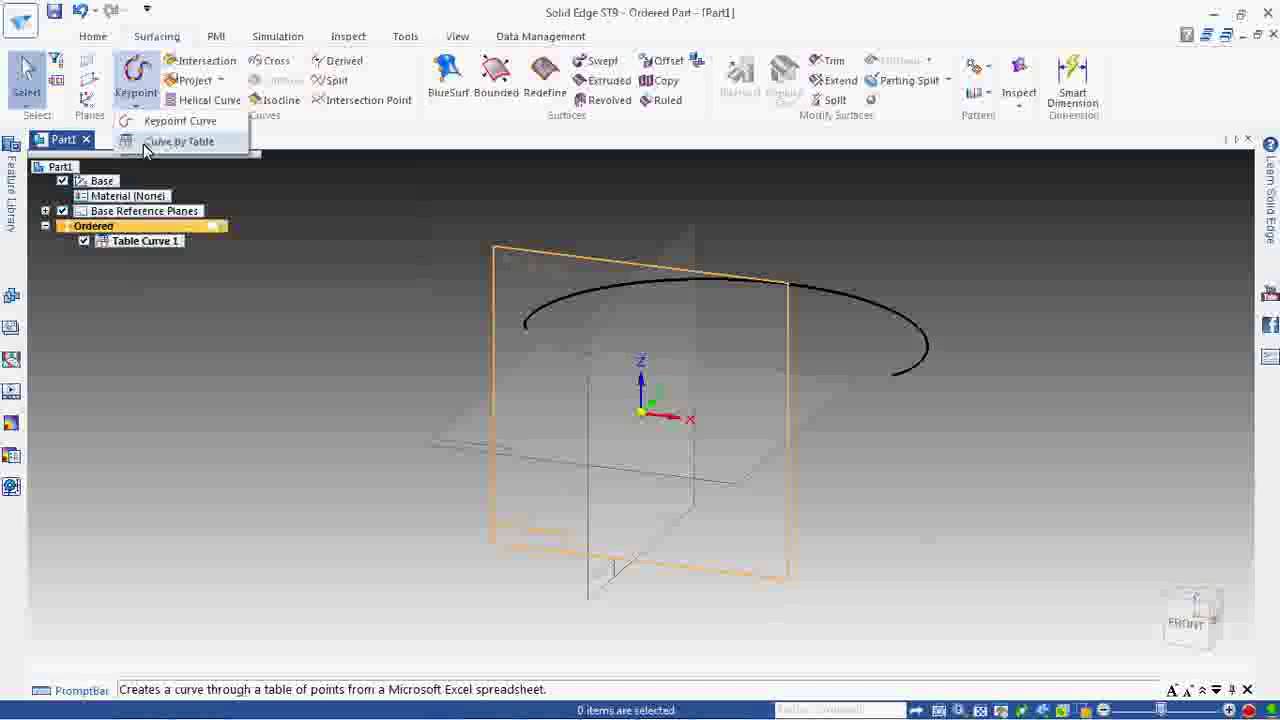Viewport: 1280px width, 720px height.
Task: Open the Inspect group dropdown in ribbon
Action: (1019, 104)
